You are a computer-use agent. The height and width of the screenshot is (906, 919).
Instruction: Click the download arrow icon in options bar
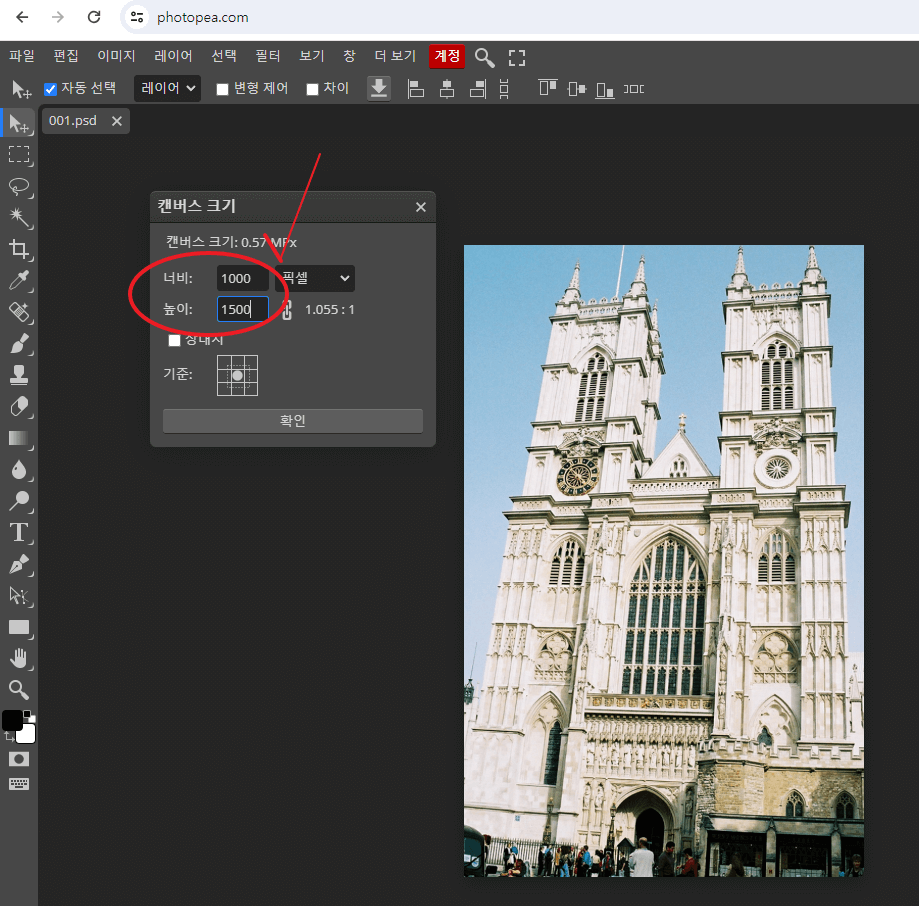pos(379,88)
